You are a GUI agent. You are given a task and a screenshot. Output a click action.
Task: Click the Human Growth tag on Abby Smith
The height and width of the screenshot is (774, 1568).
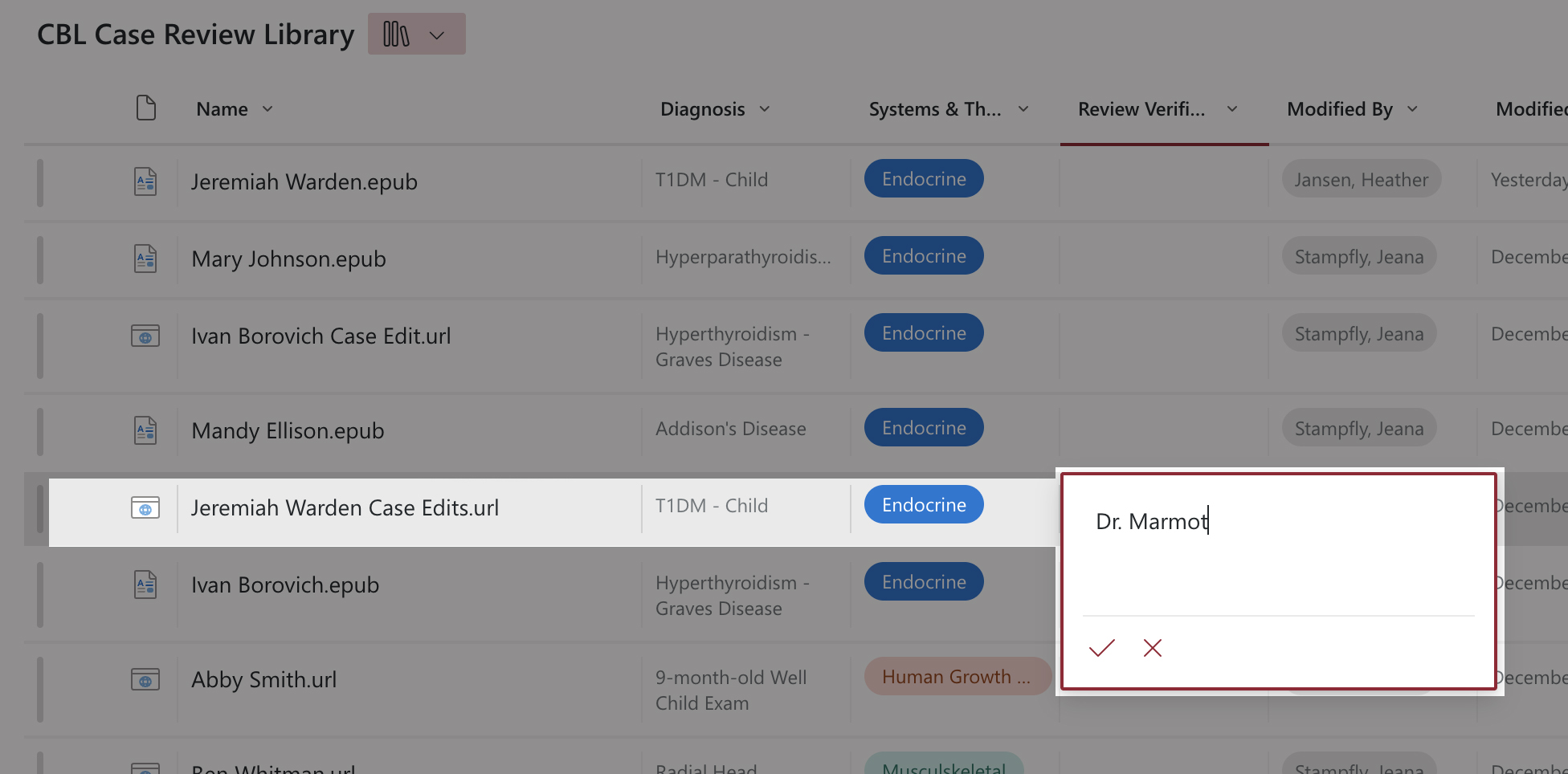pos(956,677)
